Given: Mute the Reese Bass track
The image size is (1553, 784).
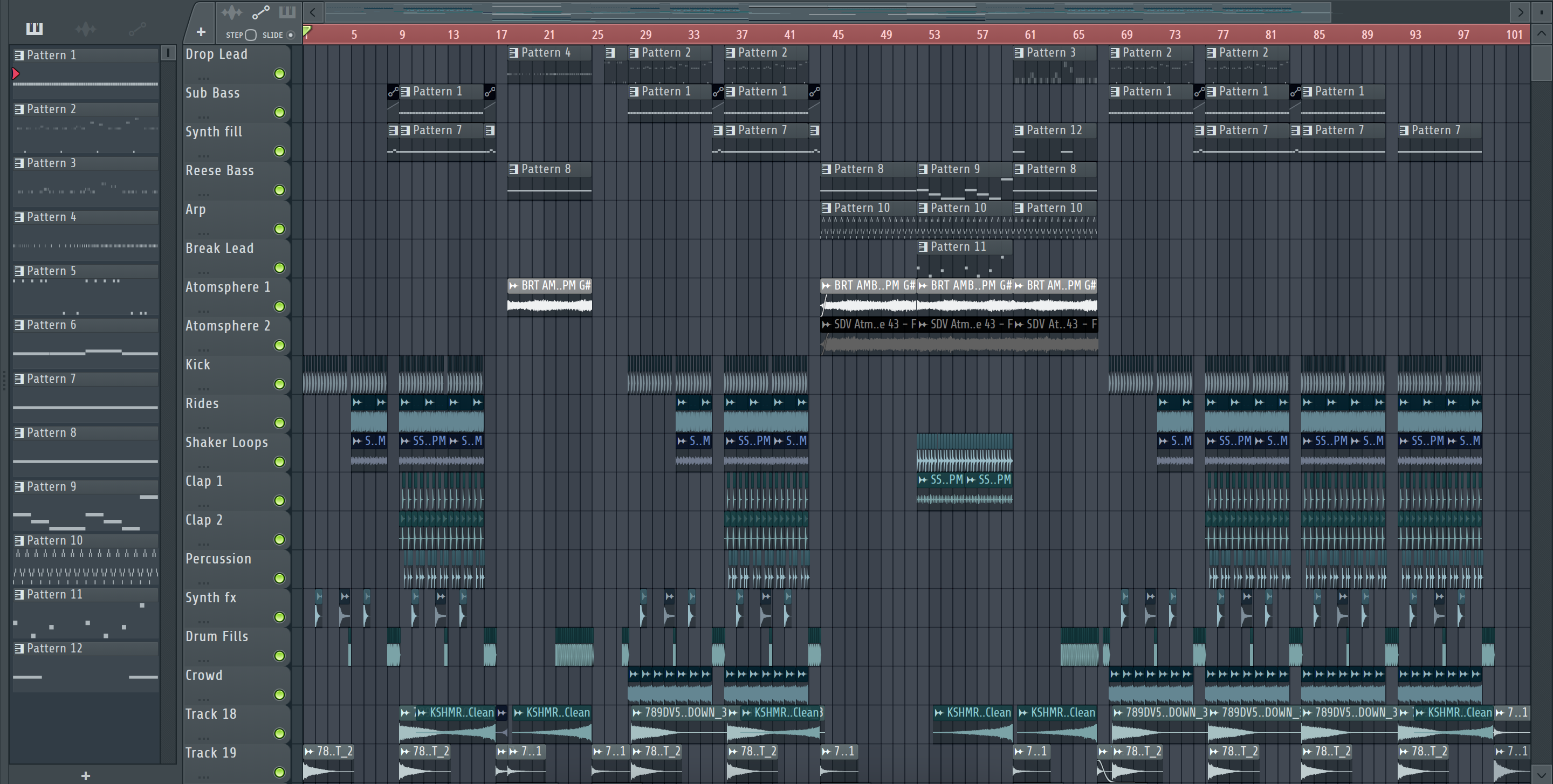Looking at the screenshot, I should (280, 190).
